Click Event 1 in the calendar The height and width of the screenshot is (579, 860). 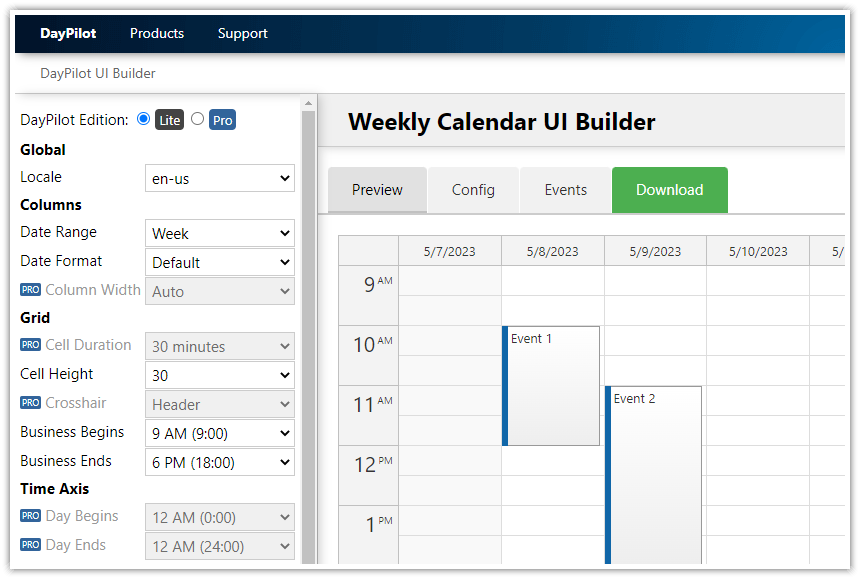pos(548,385)
